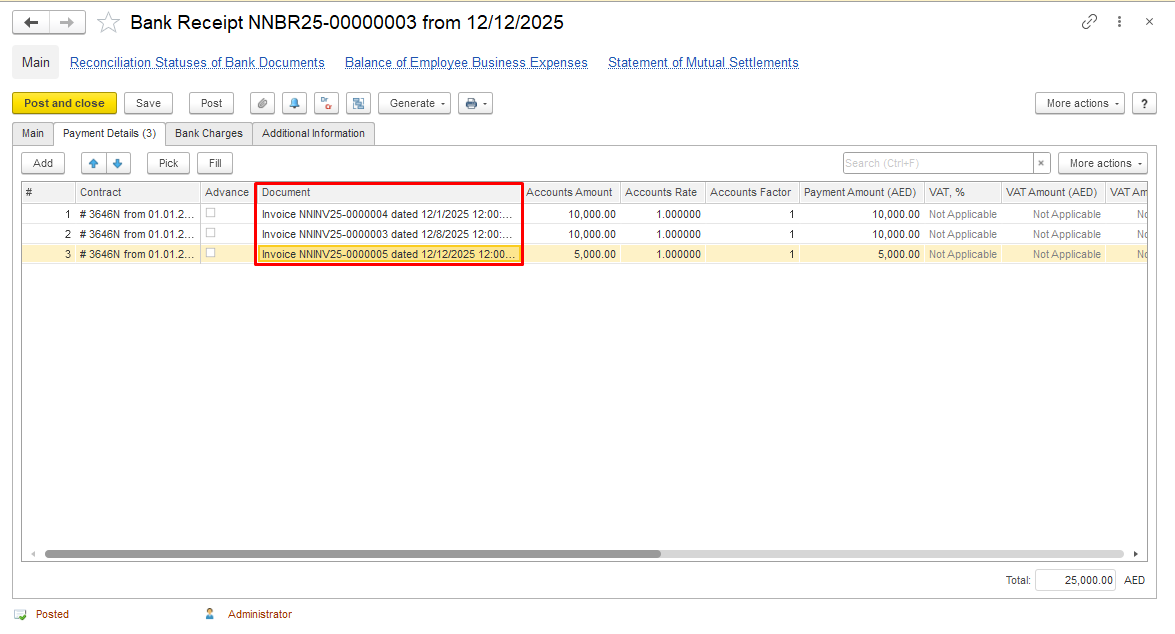Add this bank receipt to favorites star
The width and height of the screenshot is (1175, 634).
pyautogui.click(x=109, y=22)
